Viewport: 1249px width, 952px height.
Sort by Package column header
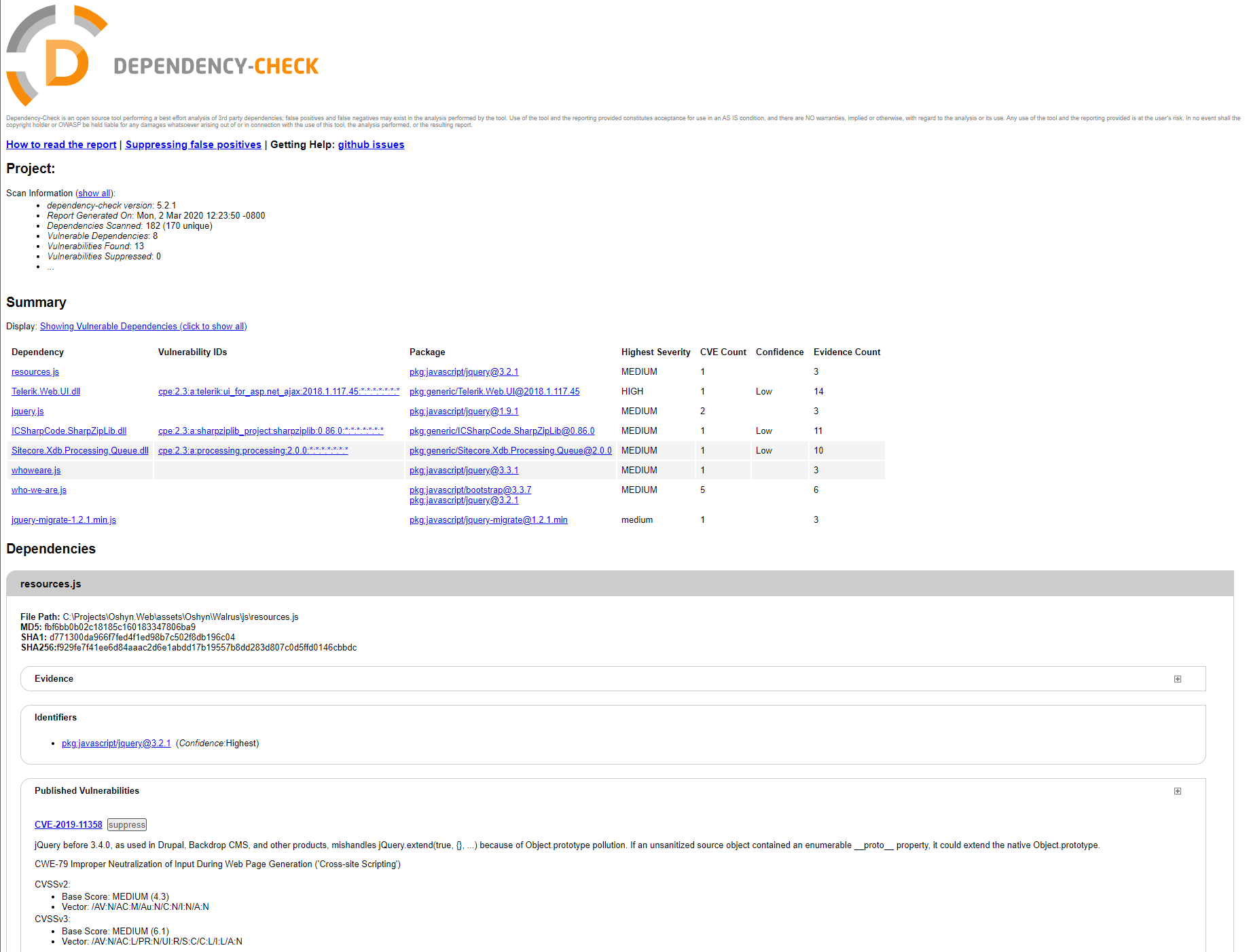pyautogui.click(x=427, y=352)
